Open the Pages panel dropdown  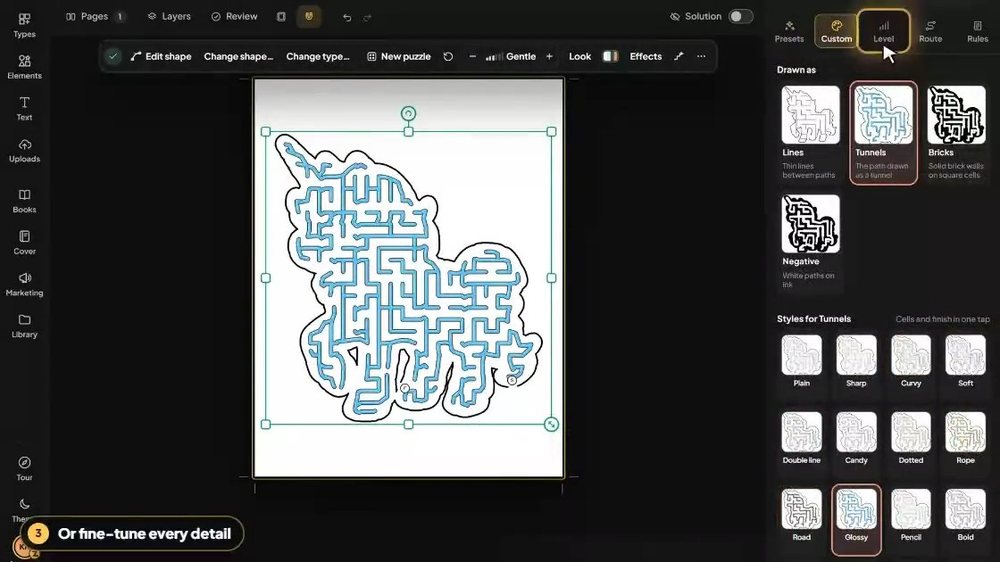95,17
